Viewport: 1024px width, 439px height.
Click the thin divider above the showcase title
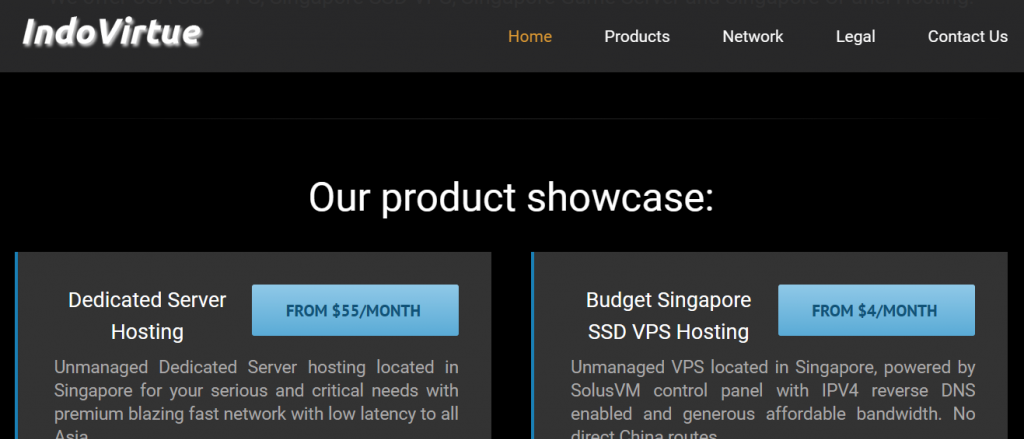click(512, 119)
